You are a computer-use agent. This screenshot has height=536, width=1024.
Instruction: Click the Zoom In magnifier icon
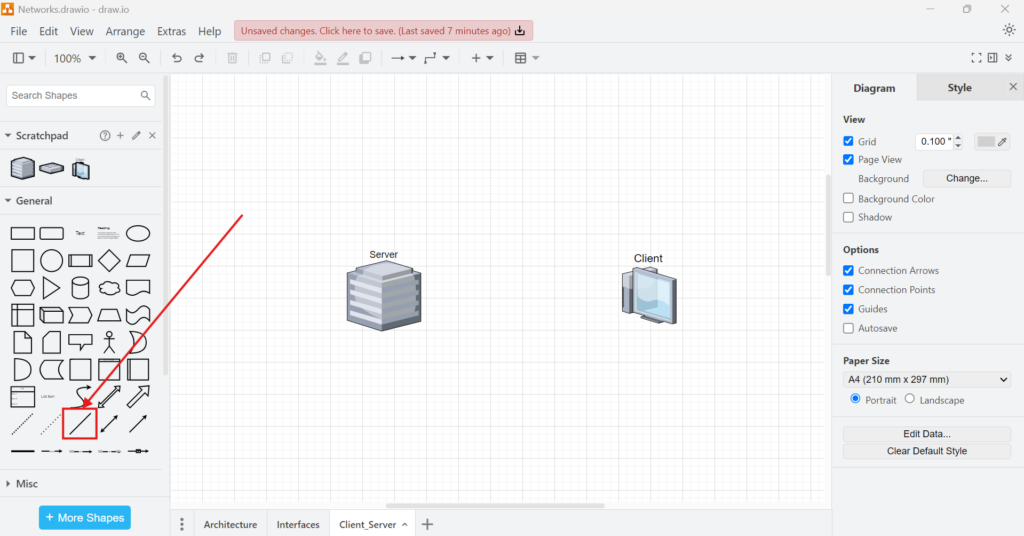pyautogui.click(x=122, y=58)
